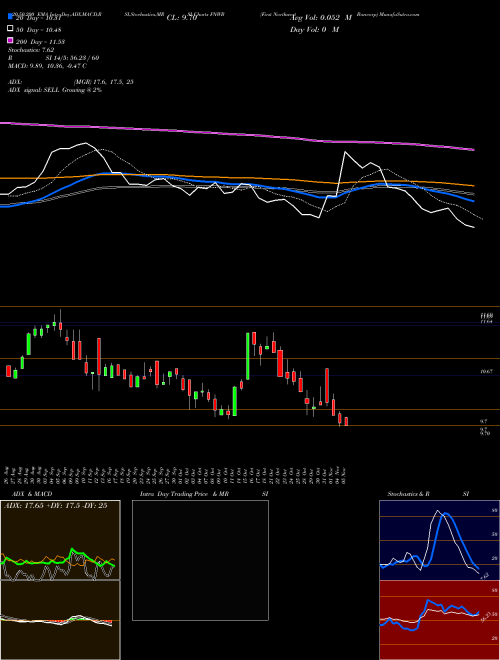The height and width of the screenshot is (660, 500).
Task: Click the '(MGR) 17.6, 17.5, 25' ADX values
Action: pyautogui.click(x=104, y=82)
